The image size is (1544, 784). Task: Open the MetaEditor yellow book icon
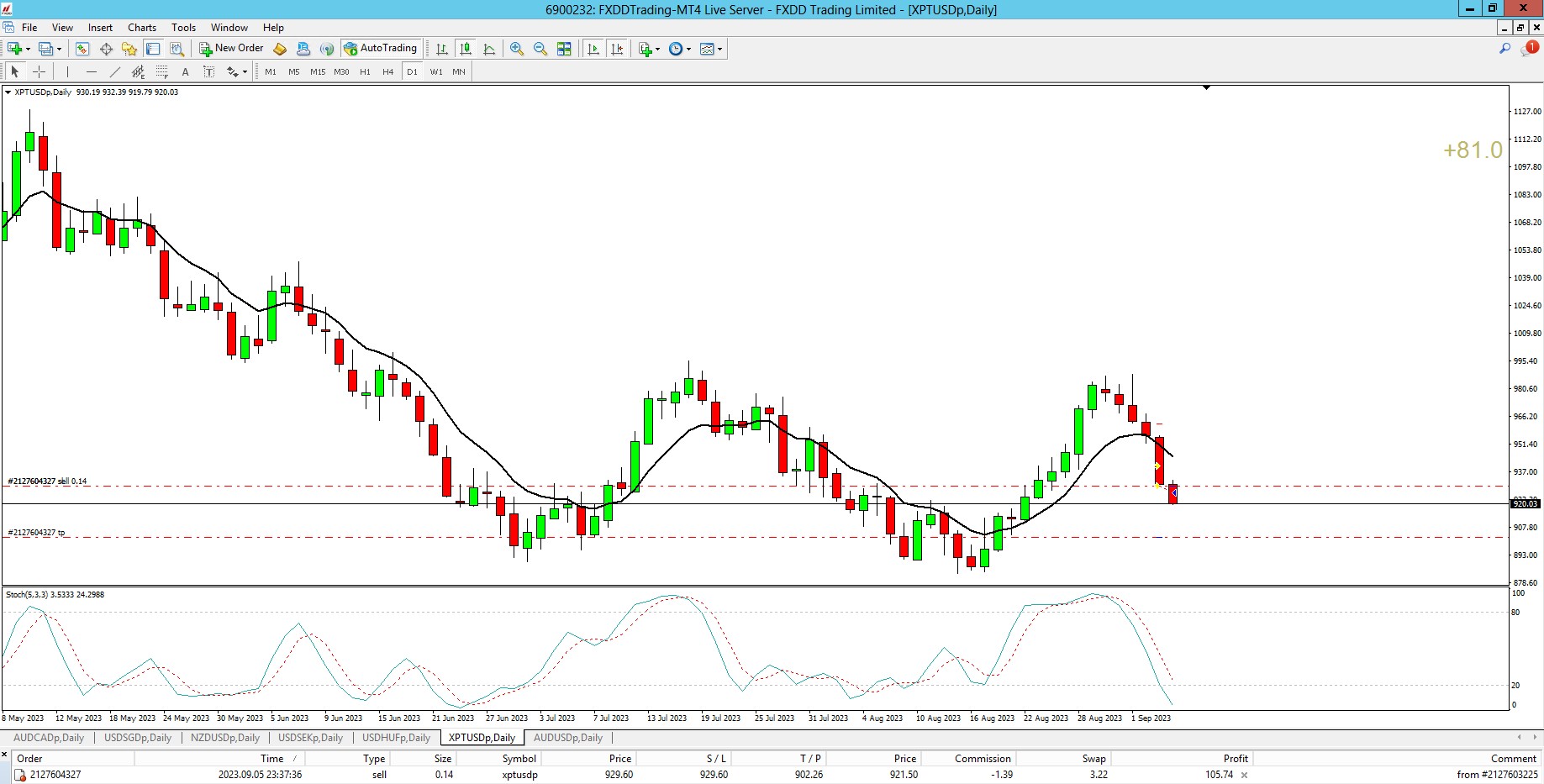[x=280, y=49]
